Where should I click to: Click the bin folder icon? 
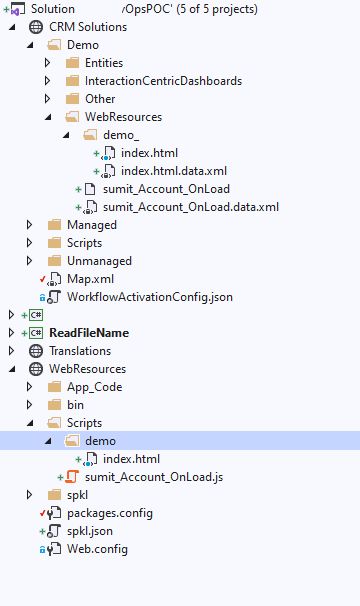click(x=54, y=405)
